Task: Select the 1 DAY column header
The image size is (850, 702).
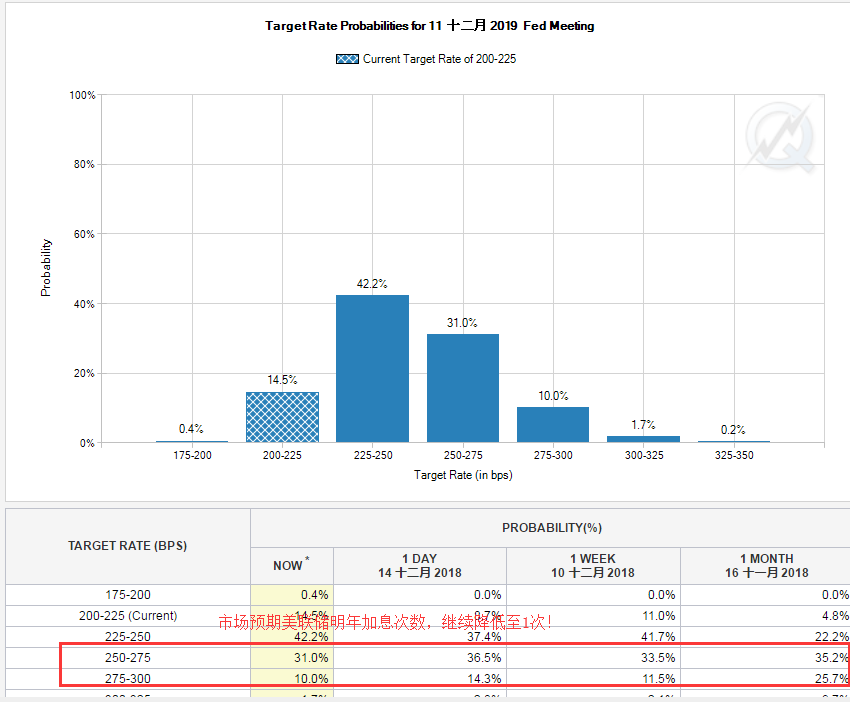Action: tap(420, 565)
